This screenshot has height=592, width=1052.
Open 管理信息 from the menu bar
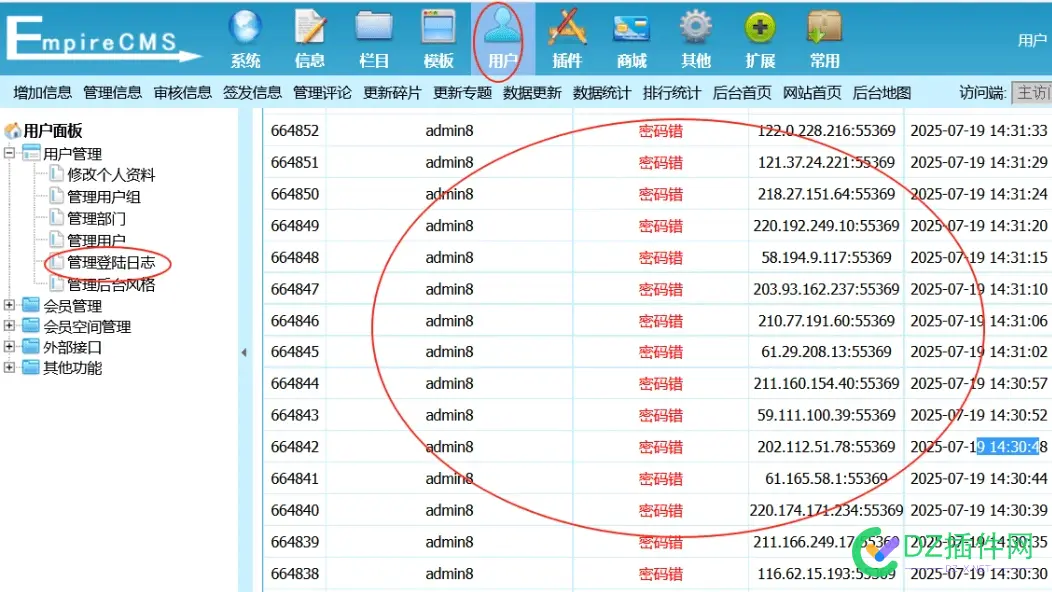click(x=112, y=92)
